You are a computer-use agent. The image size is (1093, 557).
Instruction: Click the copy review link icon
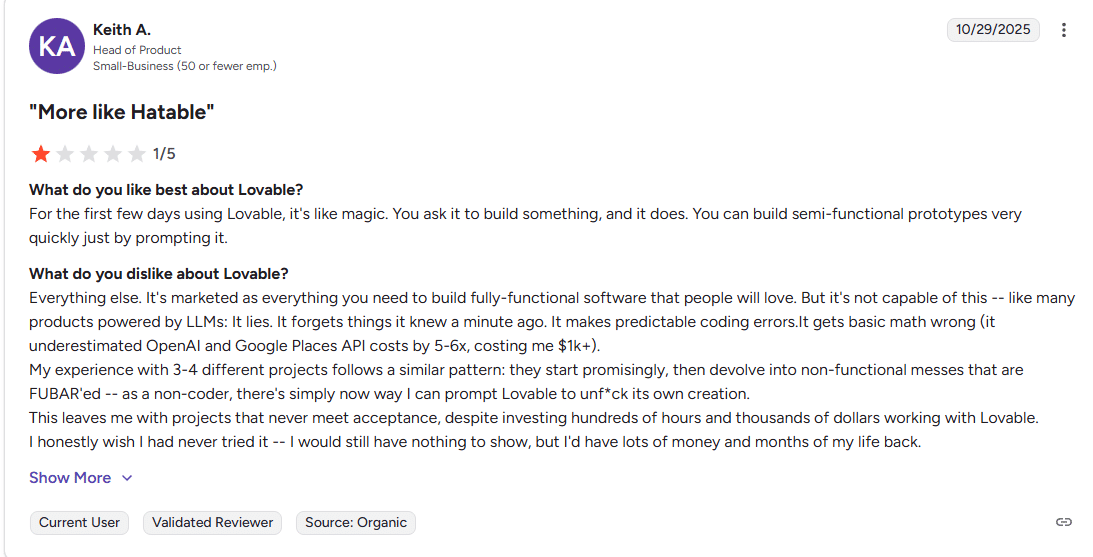(1064, 522)
